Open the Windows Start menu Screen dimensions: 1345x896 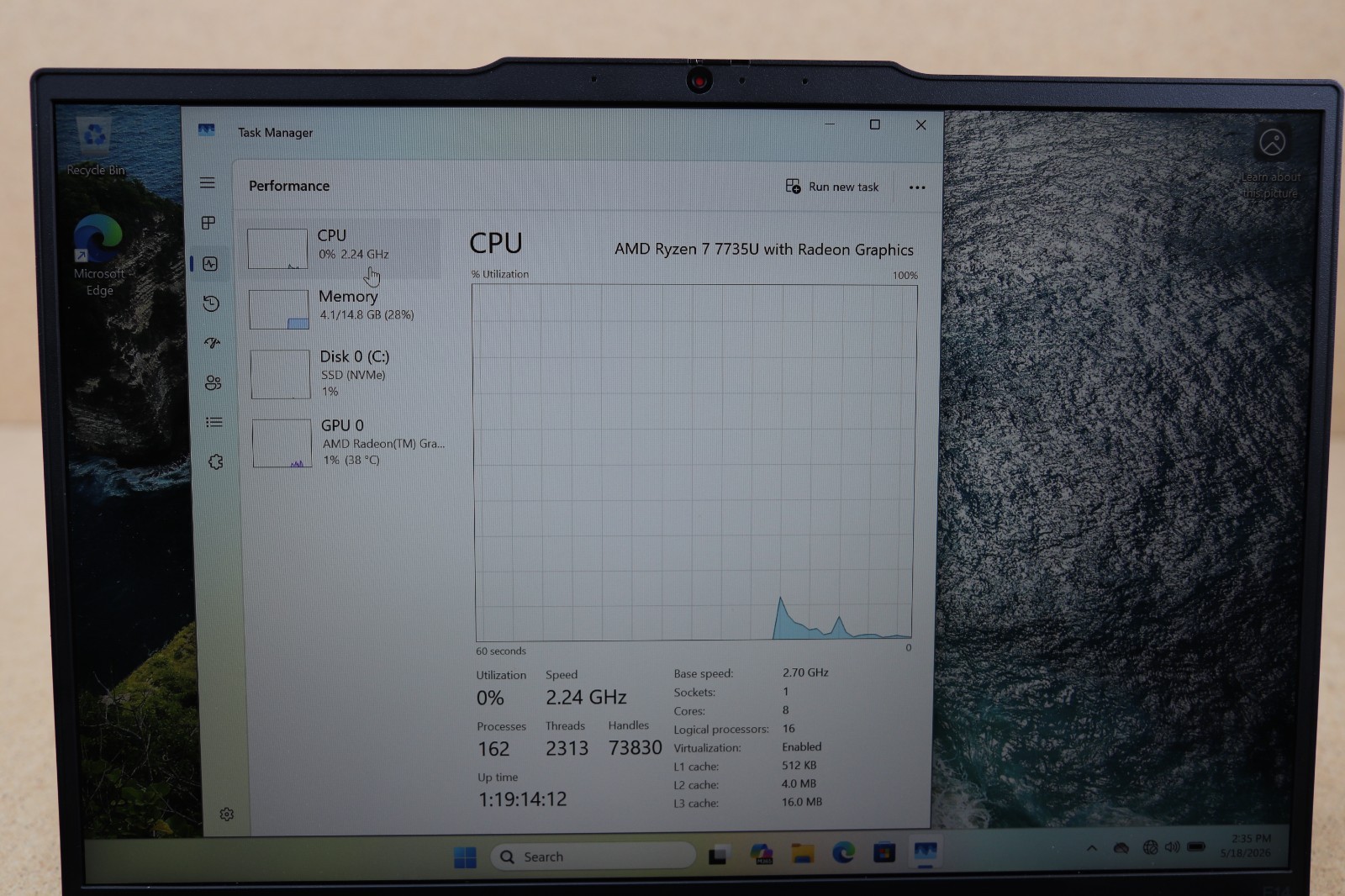(x=465, y=857)
